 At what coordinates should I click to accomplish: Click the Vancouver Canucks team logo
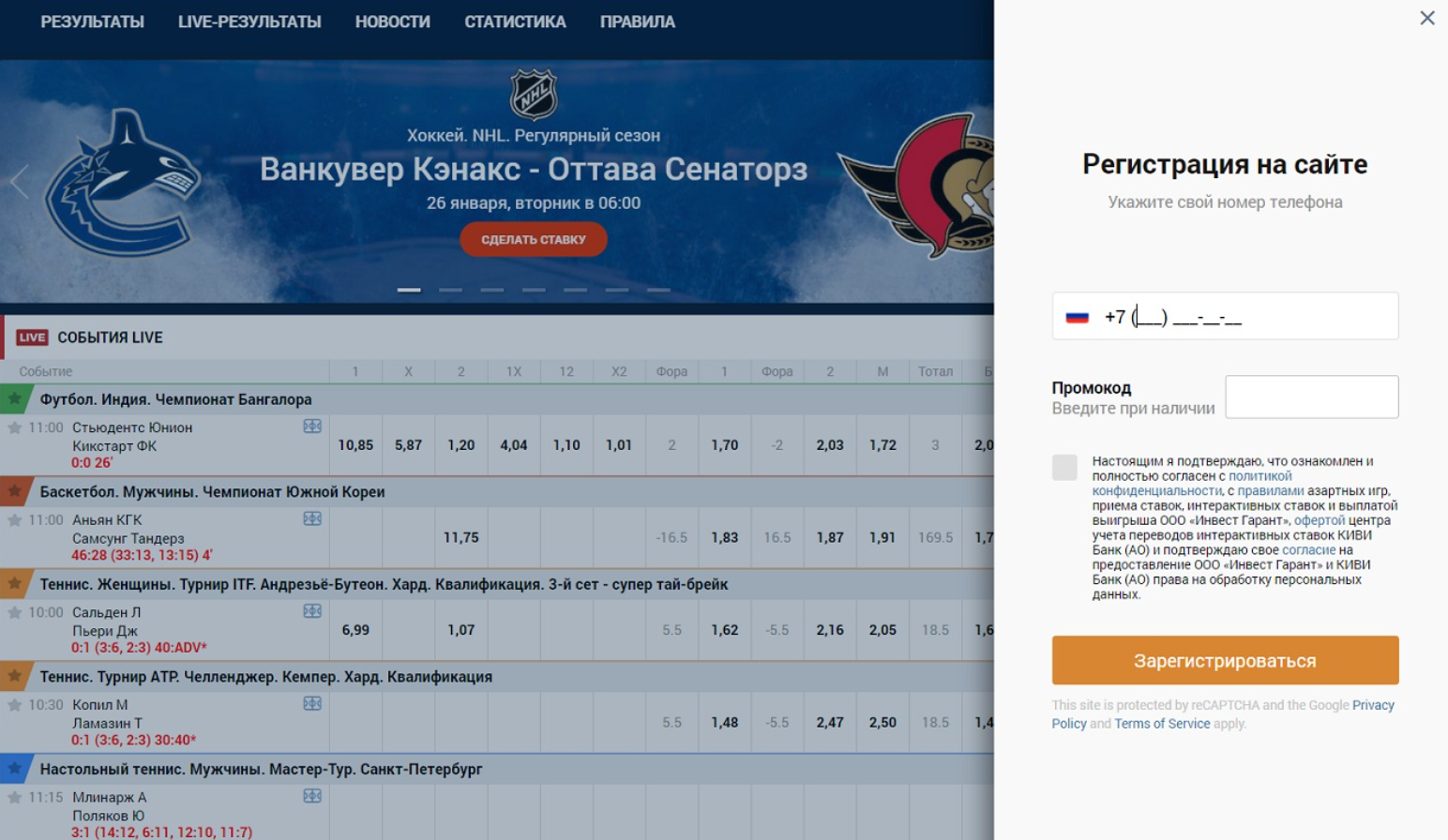pos(124,183)
